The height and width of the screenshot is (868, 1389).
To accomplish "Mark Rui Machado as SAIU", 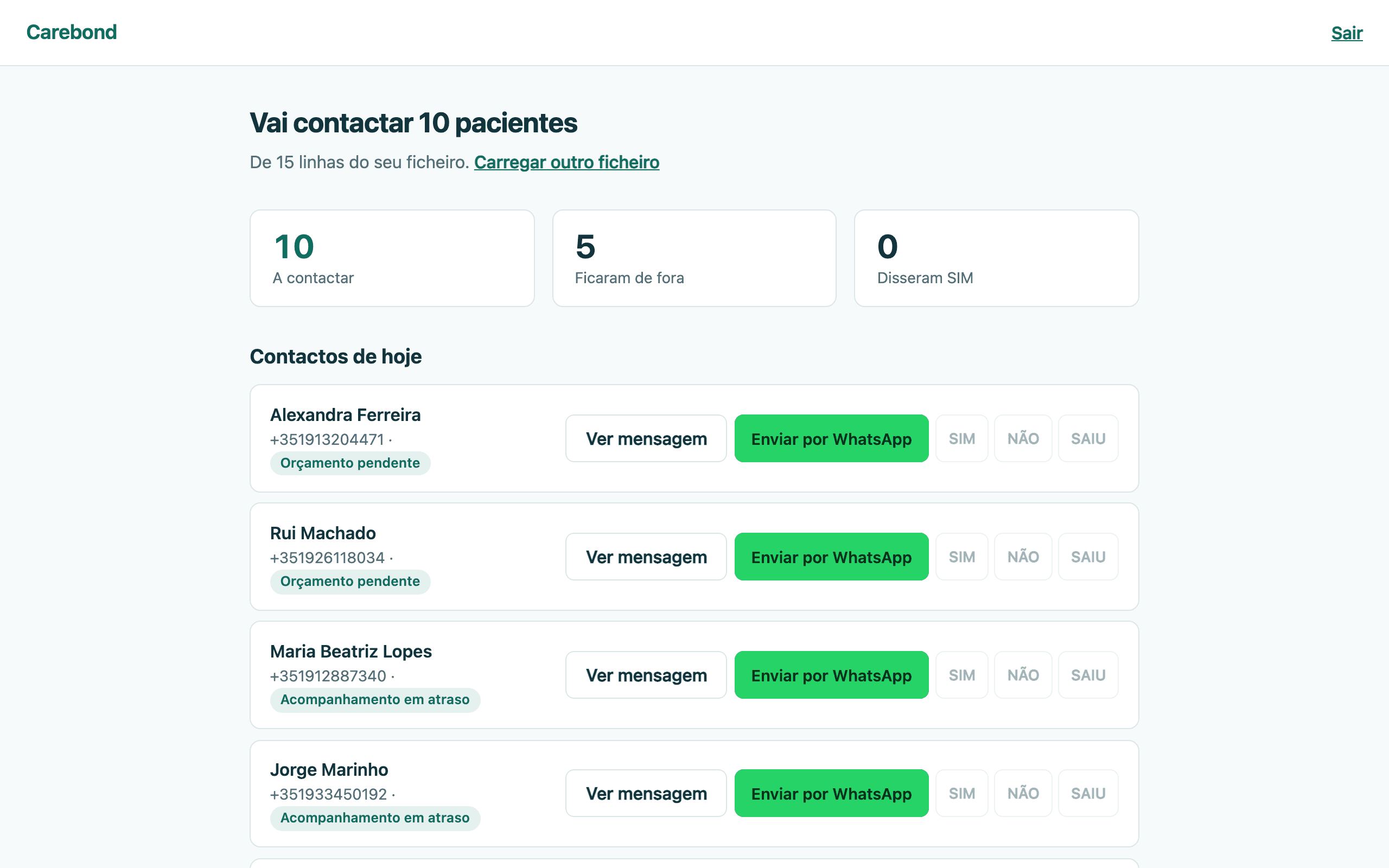I will click(1088, 557).
